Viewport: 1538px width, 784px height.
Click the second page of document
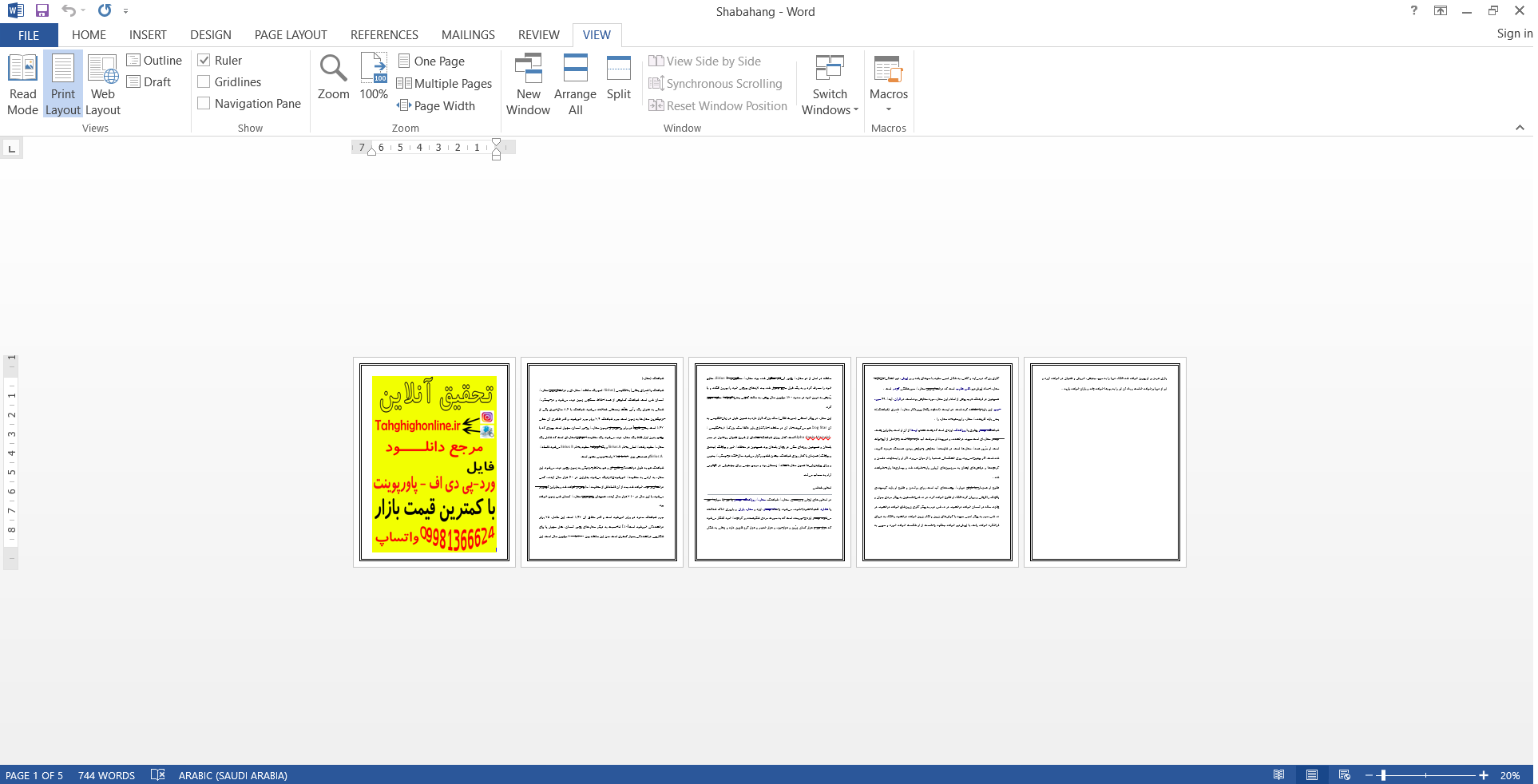pyautogui.click(x=602, y=462)
